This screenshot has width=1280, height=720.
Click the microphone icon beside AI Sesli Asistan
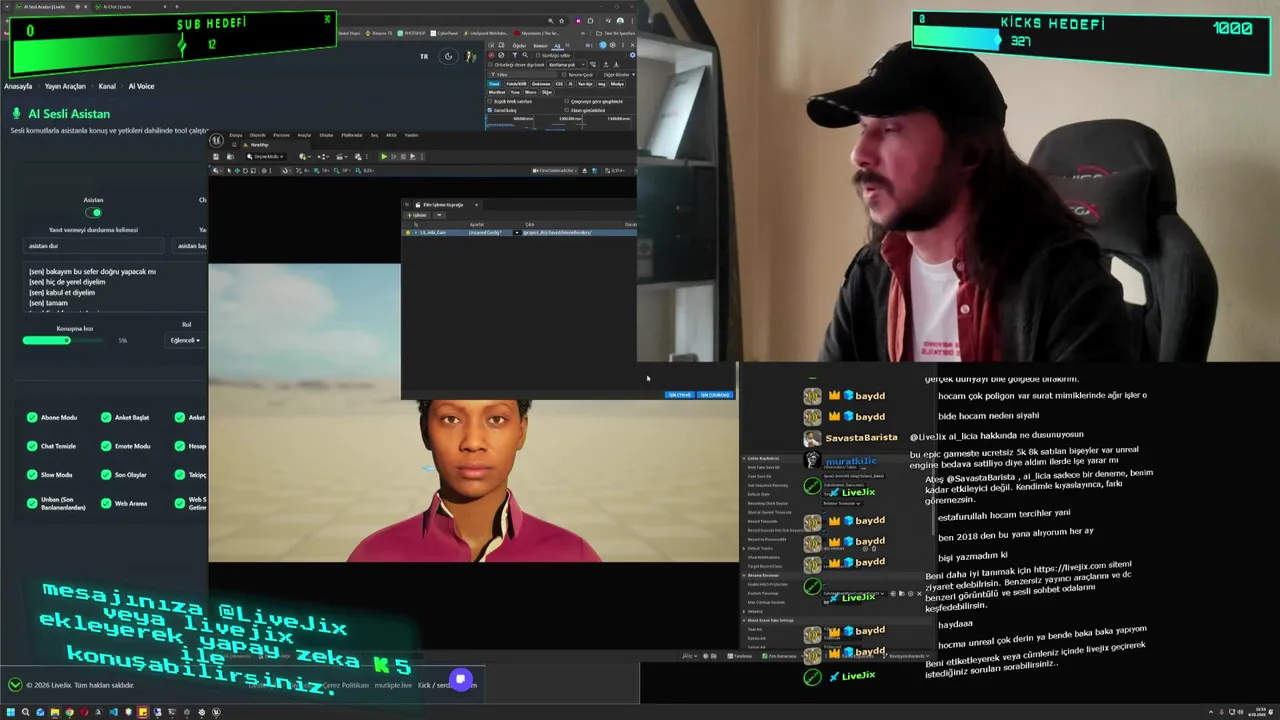point(16,114)
